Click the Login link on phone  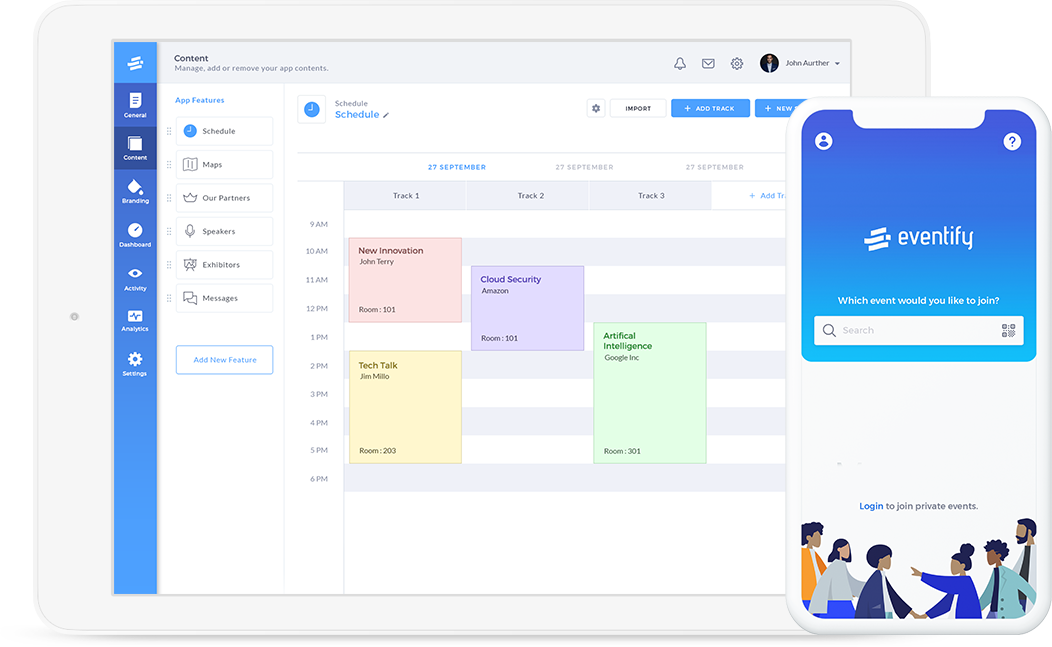coord(870,506)
